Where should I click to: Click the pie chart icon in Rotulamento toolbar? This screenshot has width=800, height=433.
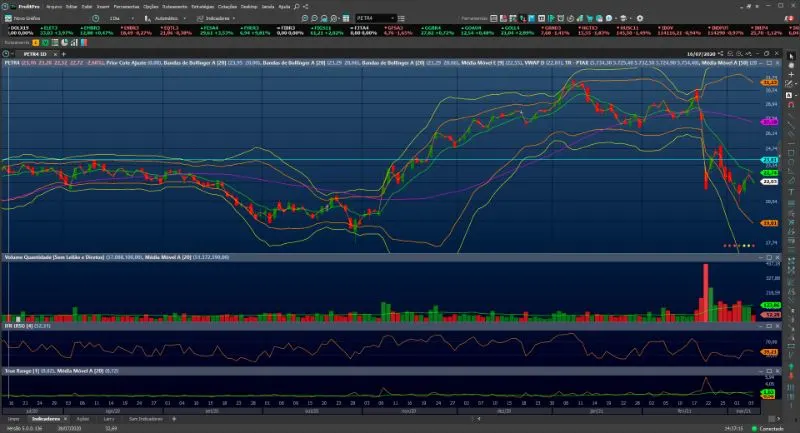click(65, 43)
